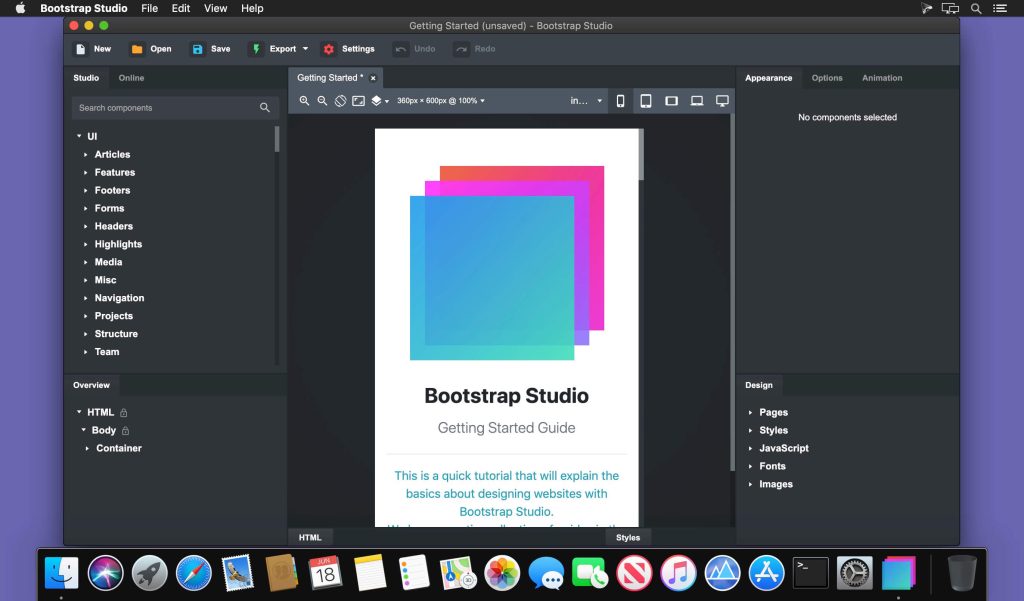This screenshot has width=1024, height=601.
Task: Select the phone preview icon
Action: tap(620, 100)
